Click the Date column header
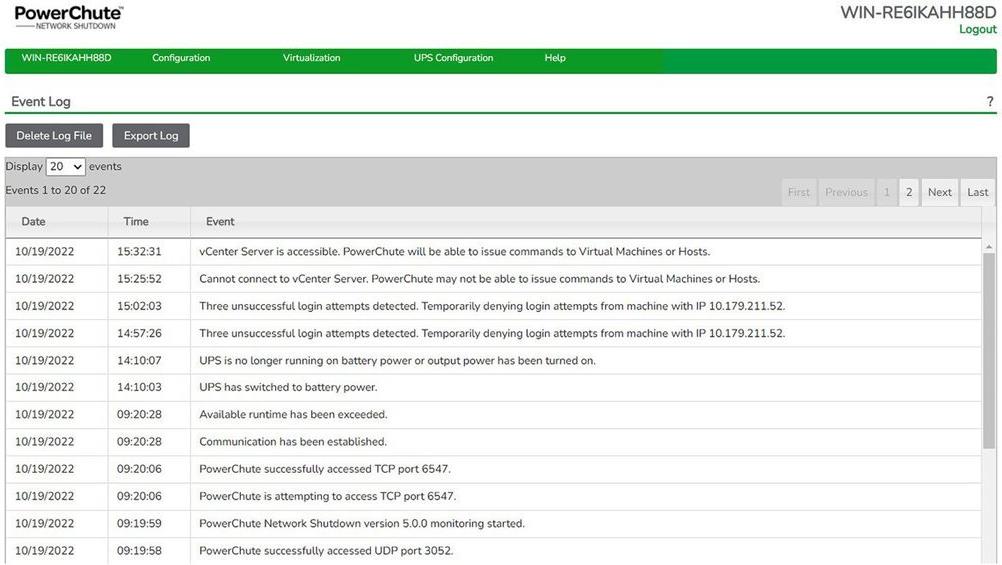Image resolution: width=1002 pixels, height=565 pixels. click(34, 222)
